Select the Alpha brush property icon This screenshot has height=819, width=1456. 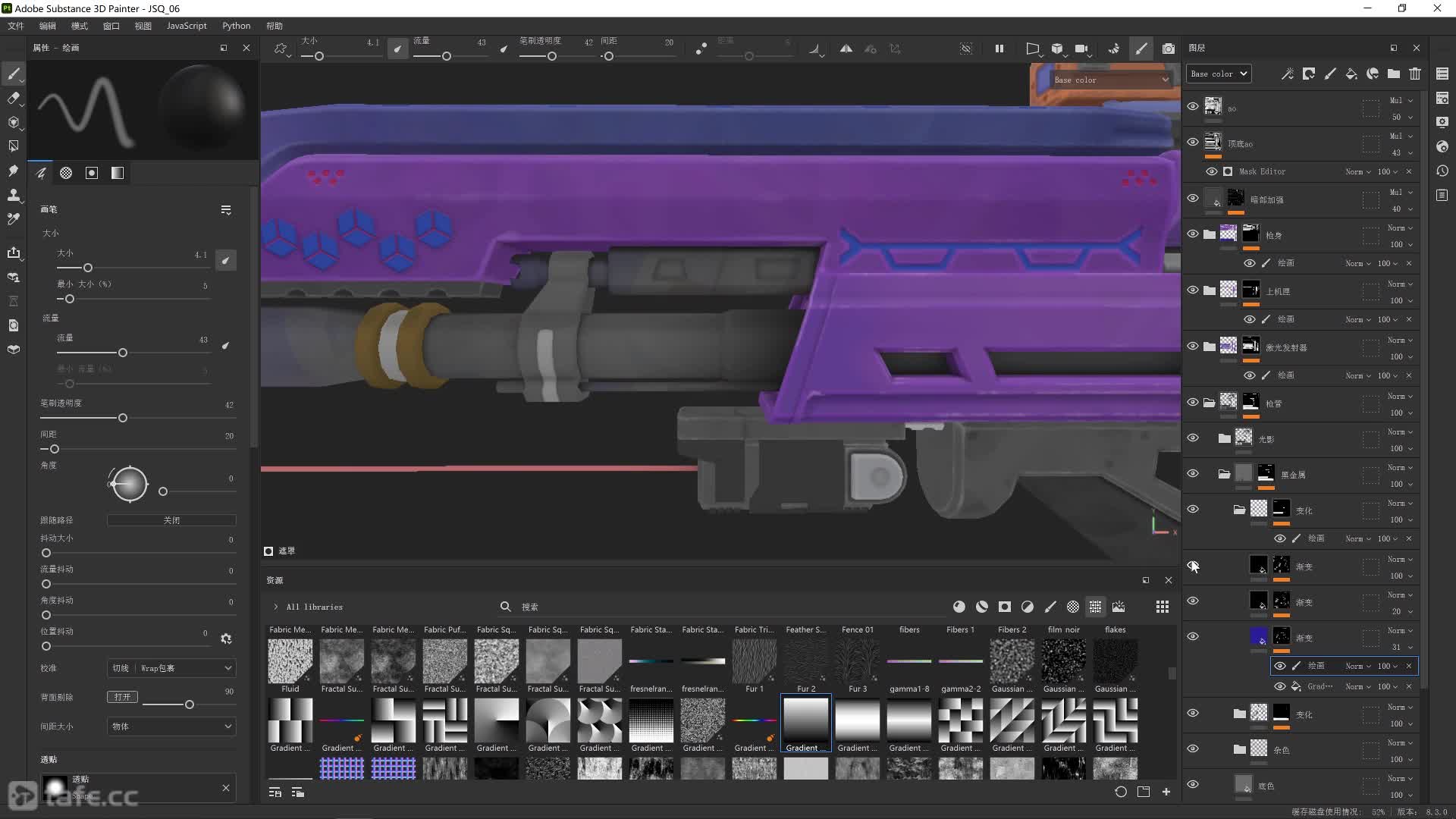66,173
